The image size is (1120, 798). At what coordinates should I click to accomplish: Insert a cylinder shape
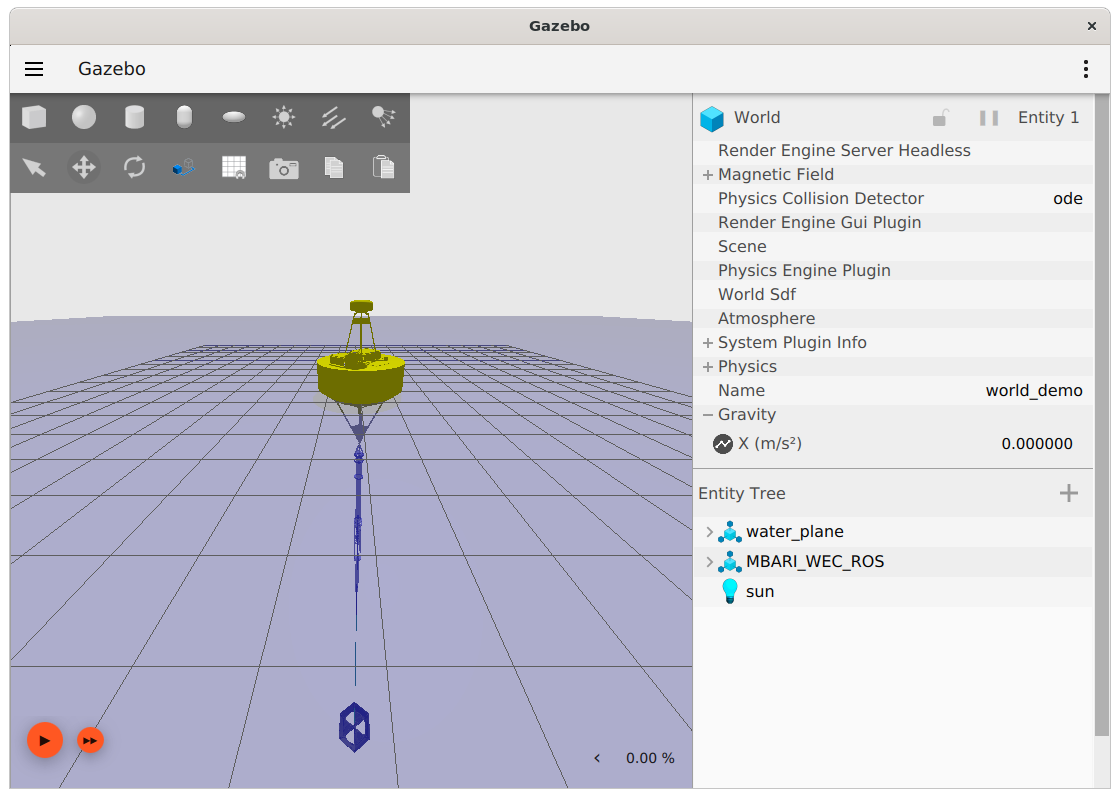pos(134,118)
